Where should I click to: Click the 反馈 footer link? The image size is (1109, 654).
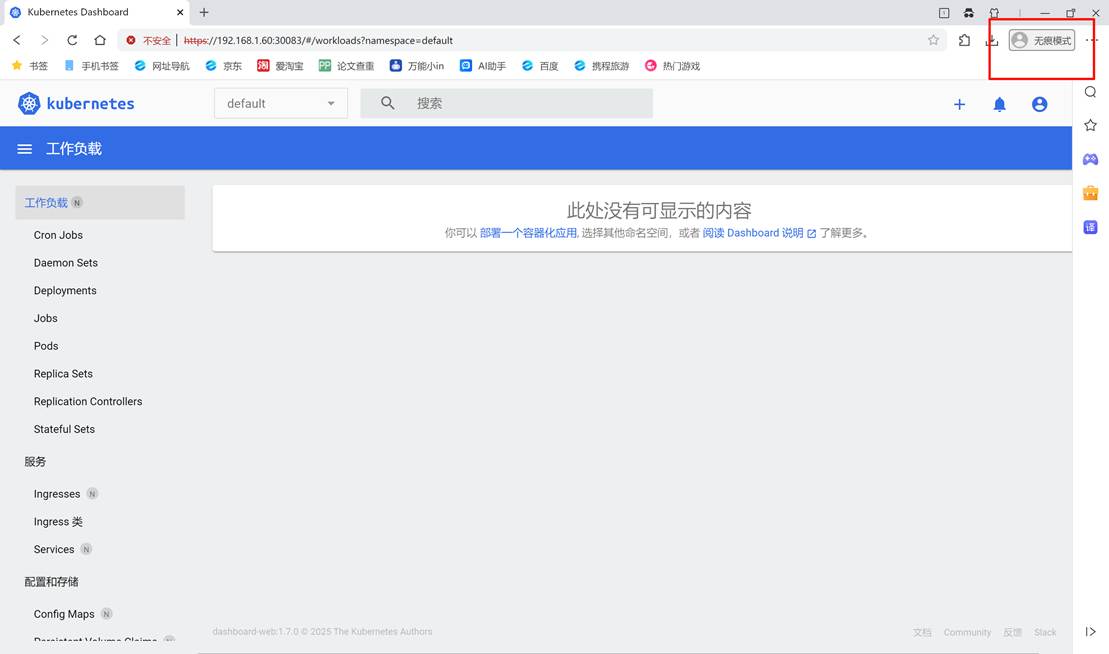pos(1012,632)
